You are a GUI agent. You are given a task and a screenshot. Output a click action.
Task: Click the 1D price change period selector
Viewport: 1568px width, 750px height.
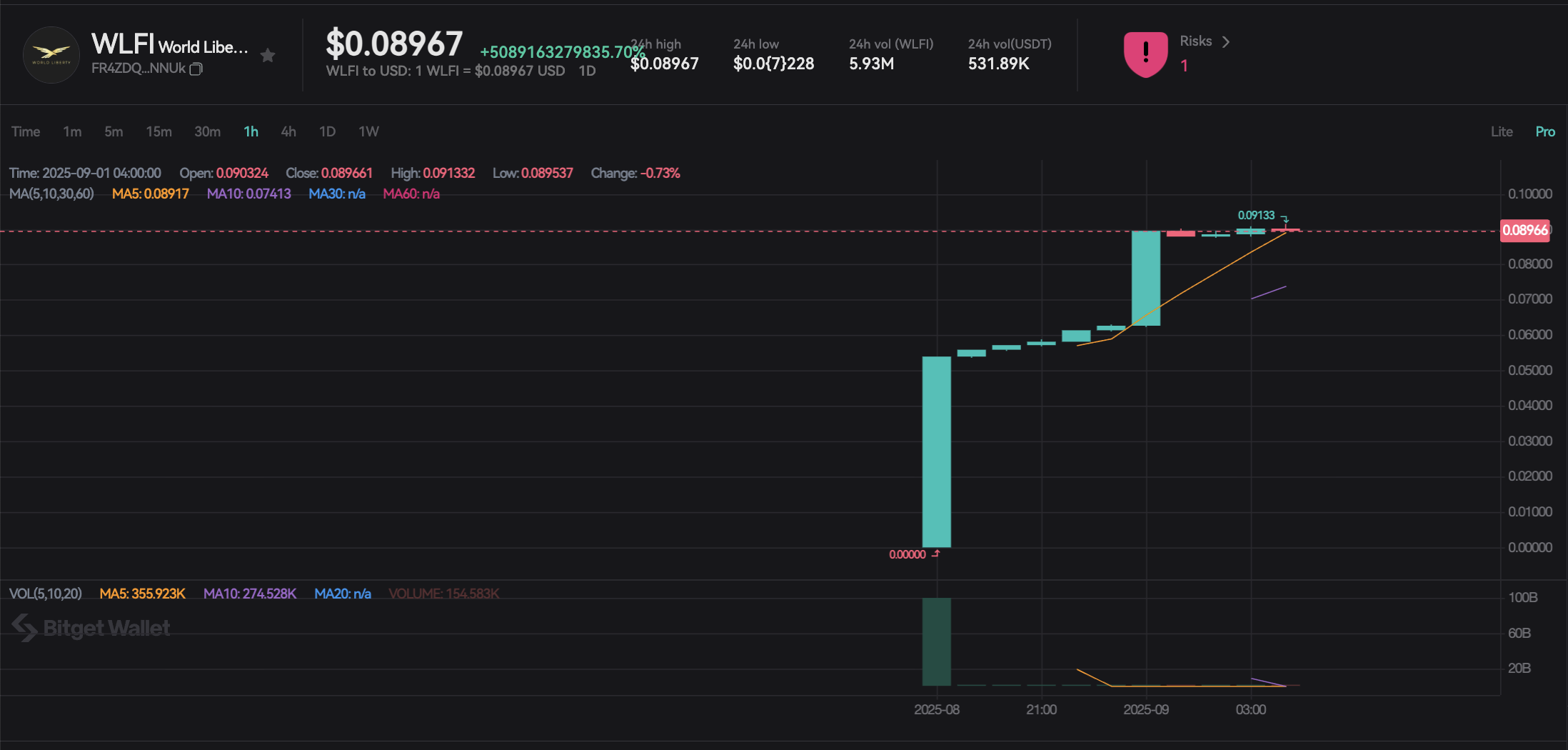587,71
